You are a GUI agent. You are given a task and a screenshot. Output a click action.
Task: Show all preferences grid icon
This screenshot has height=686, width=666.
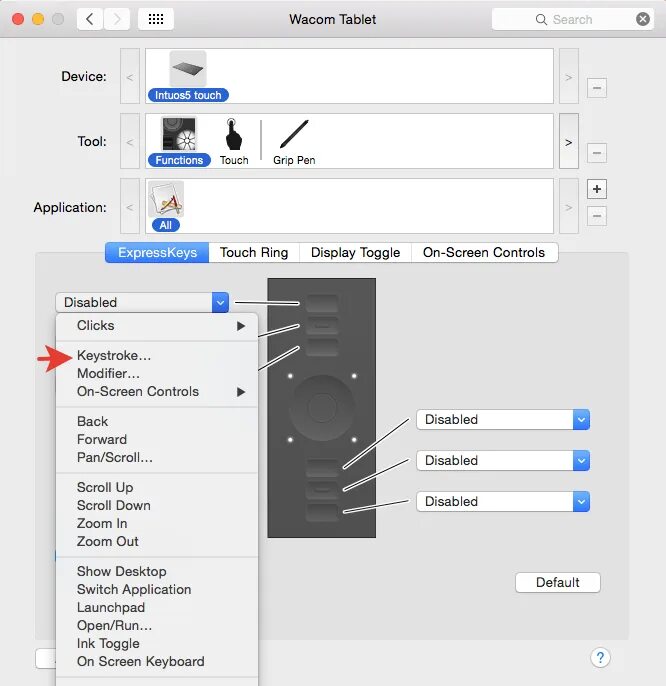click(156, 19)
